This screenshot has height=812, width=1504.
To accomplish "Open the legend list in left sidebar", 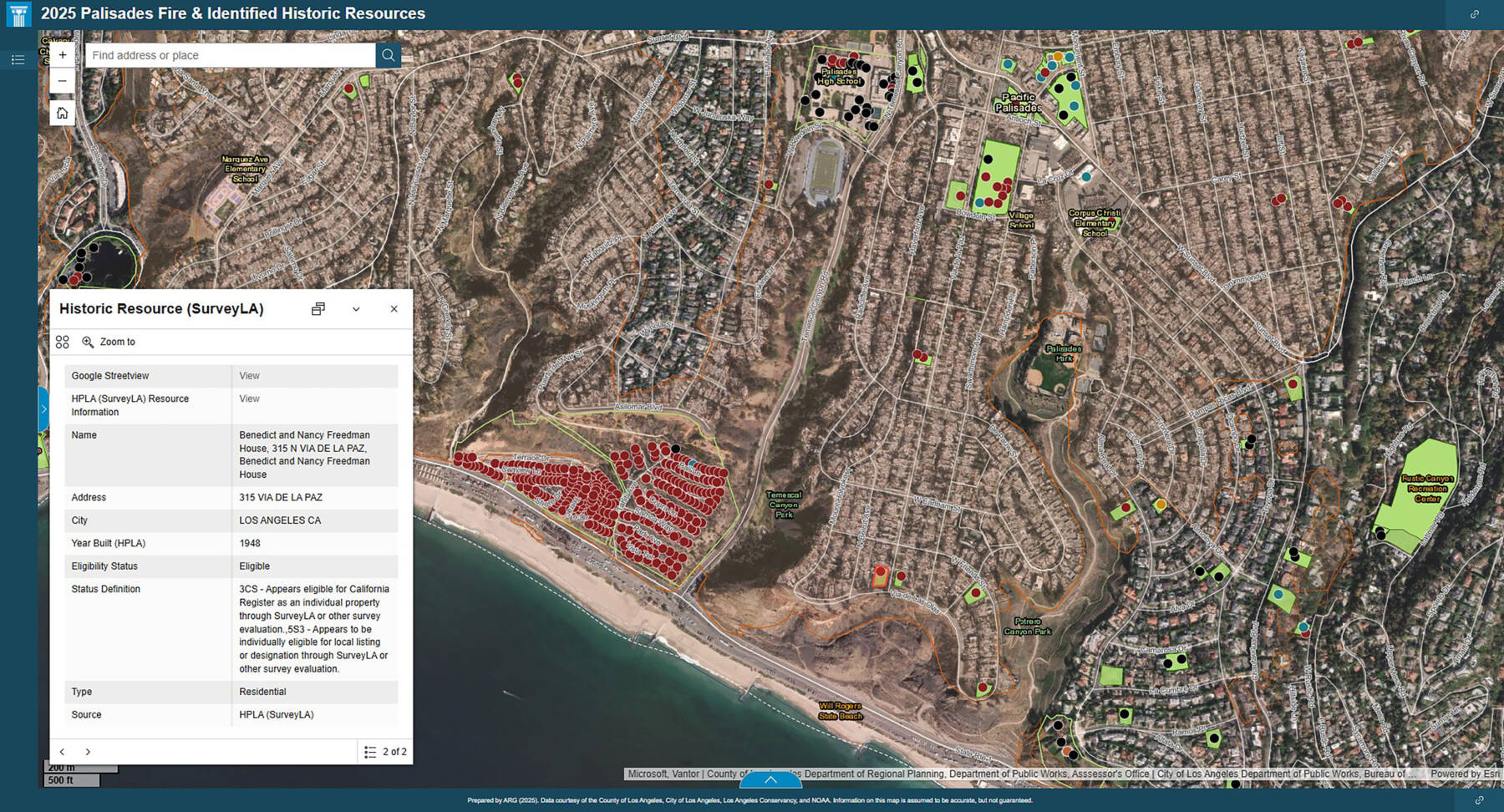I will click(18, 60).
